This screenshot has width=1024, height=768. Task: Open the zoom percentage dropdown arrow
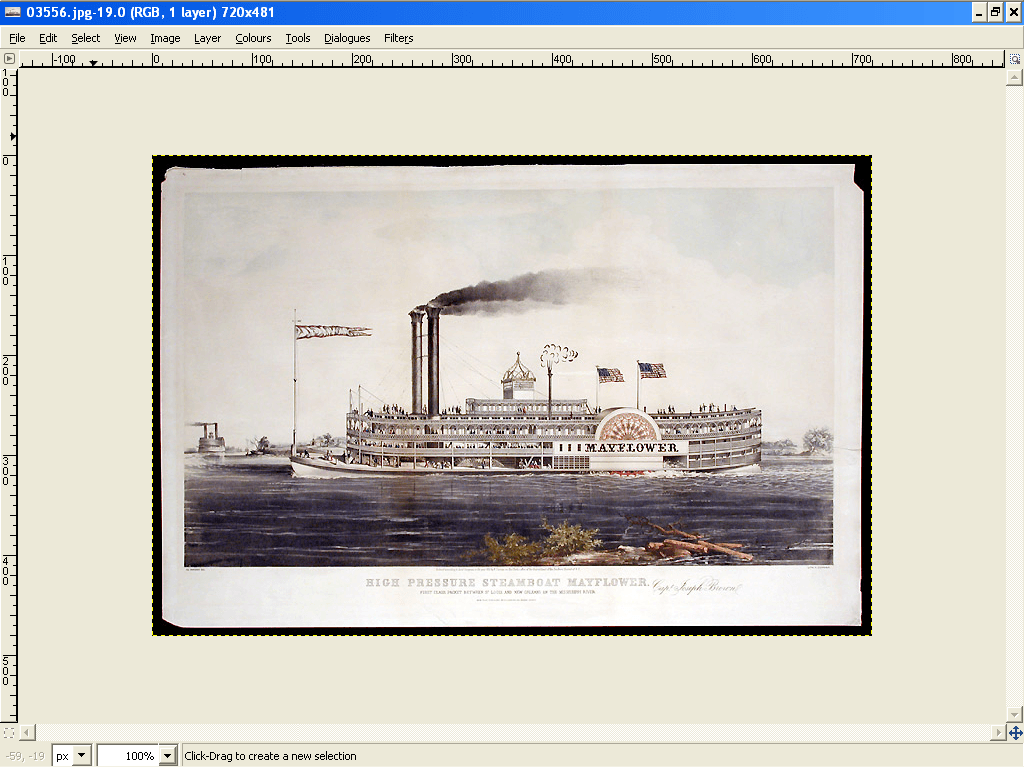pyautogui.click(x=167, y=756)
